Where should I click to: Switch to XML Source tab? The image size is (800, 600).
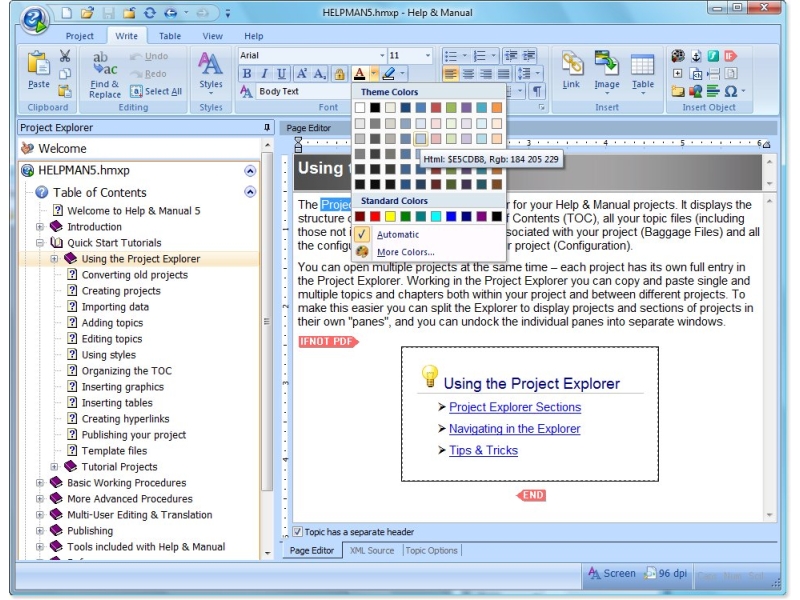pyautogui.click(x=372, y=551)
